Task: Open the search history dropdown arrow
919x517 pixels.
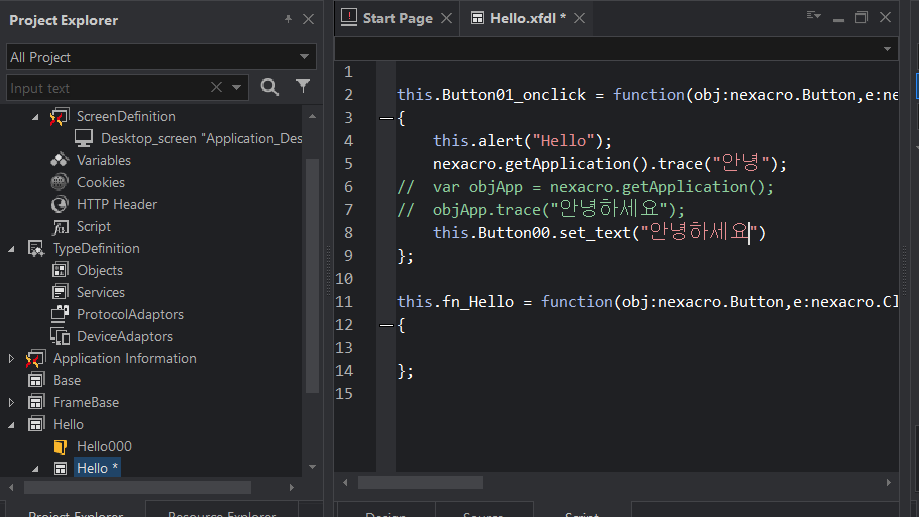Action: click(x=236, y=87)
